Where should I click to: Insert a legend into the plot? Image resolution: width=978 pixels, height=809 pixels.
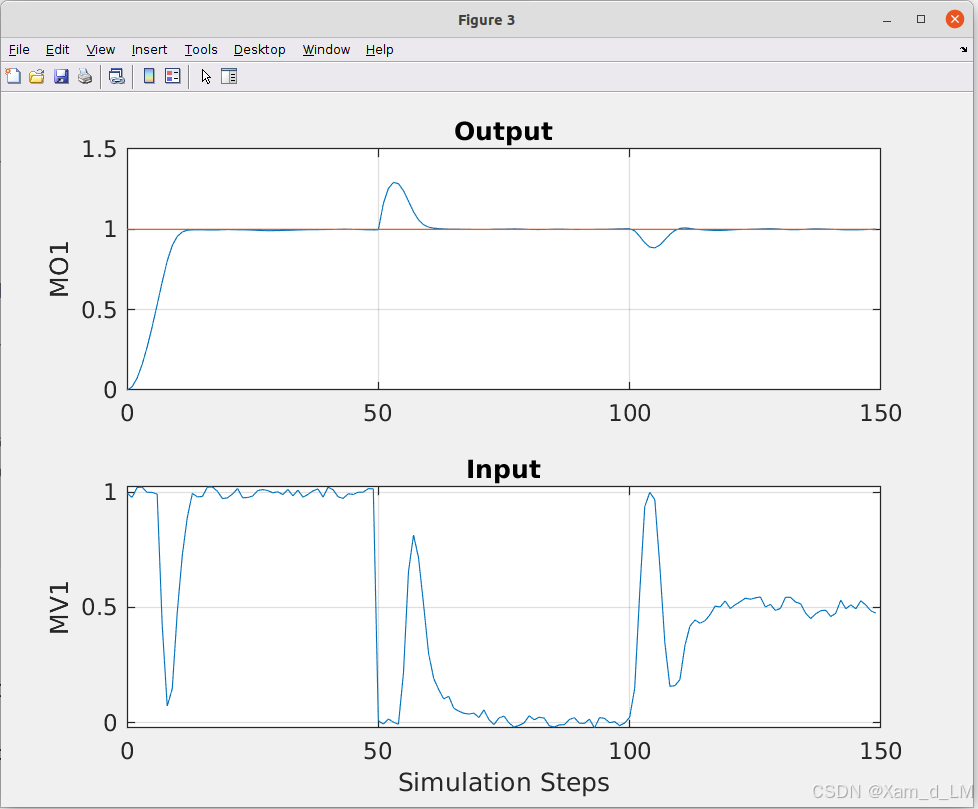pyautogui.click(x=171, y=76)
